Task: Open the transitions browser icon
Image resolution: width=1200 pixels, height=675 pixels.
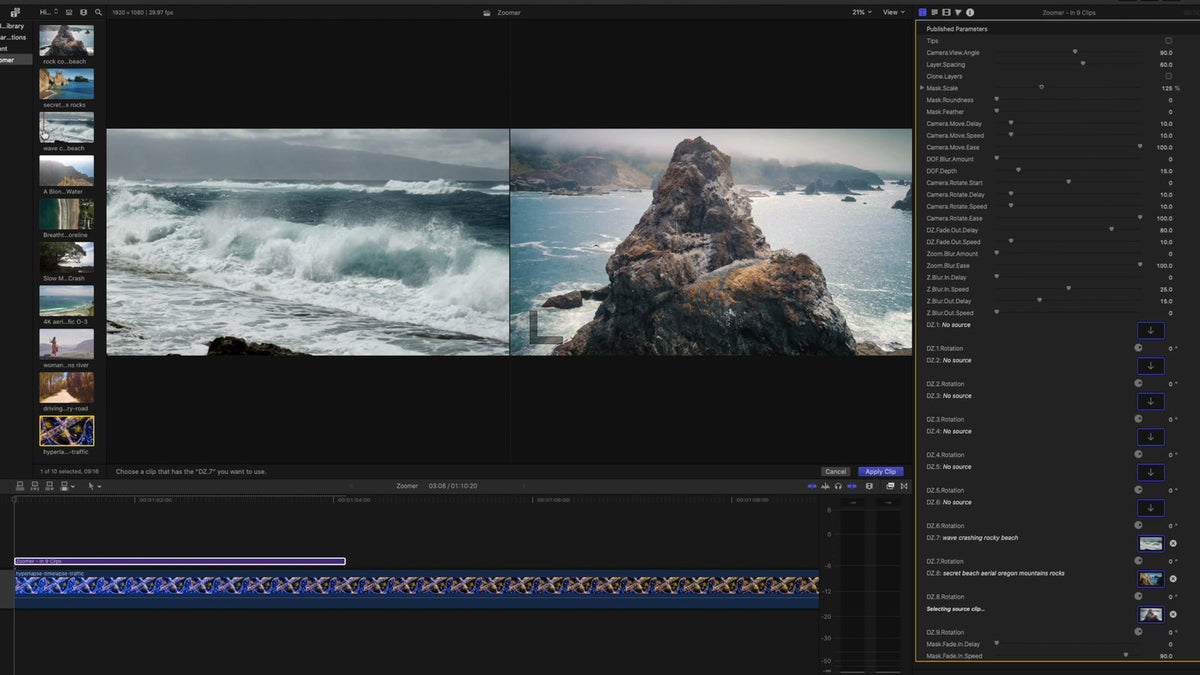Action: click(904, 486)
